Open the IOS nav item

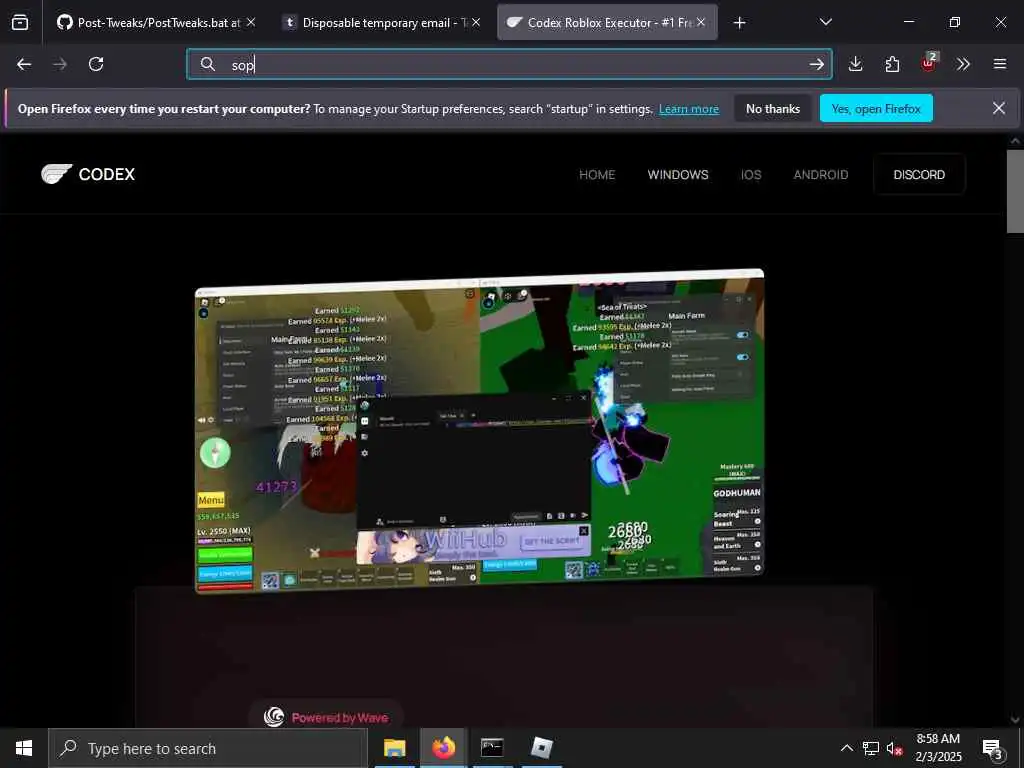751,175
